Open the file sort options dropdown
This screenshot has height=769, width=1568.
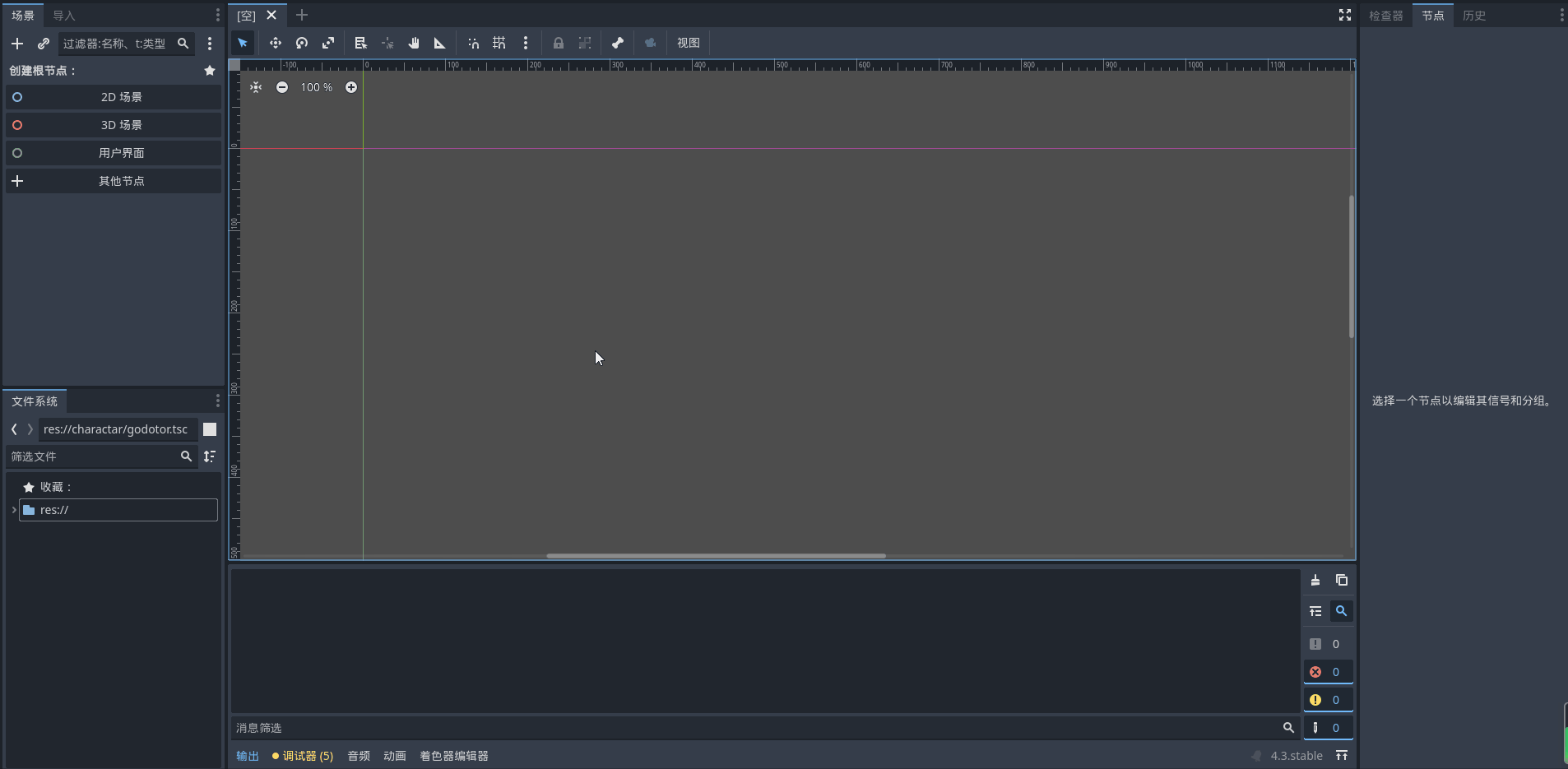(x=210, y=456)
